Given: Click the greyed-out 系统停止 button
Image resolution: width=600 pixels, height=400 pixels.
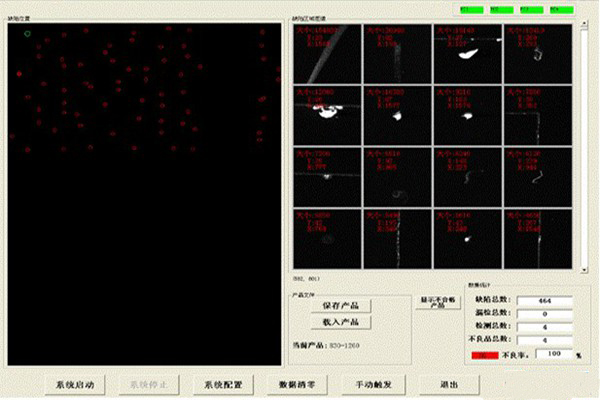Looking at the screenshot, I should [x=149, y=385].
